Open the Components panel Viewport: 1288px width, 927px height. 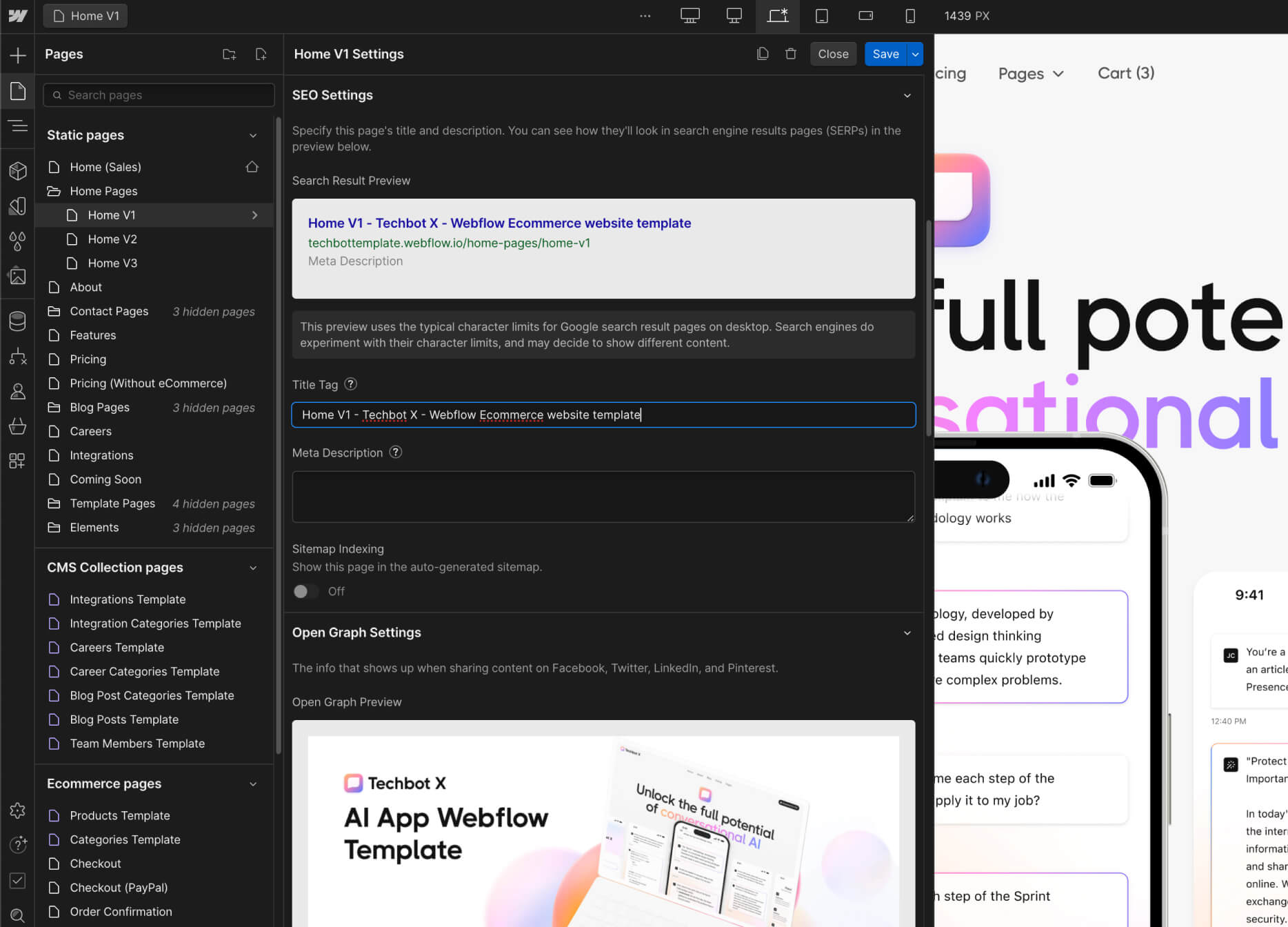(17, 171)
